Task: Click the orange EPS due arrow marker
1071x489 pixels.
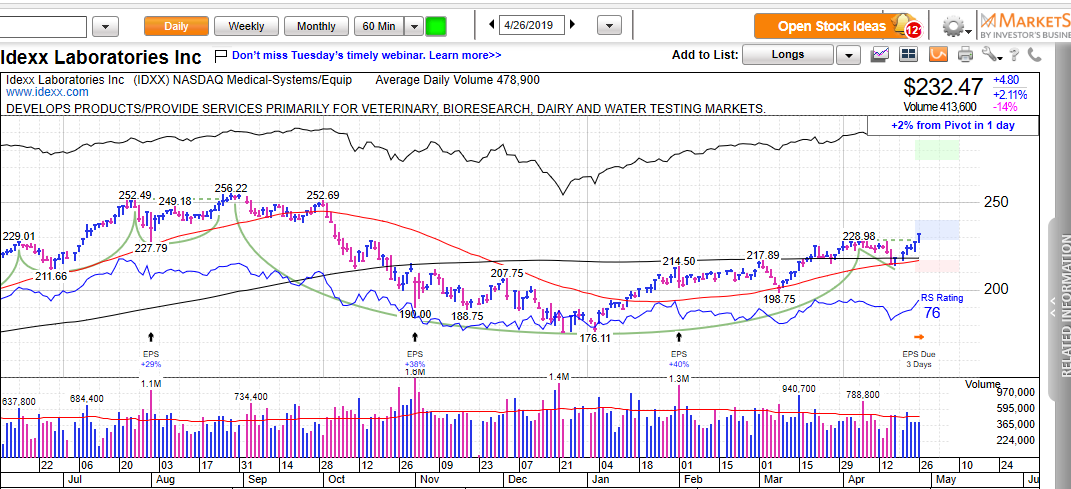Action: 918,337
